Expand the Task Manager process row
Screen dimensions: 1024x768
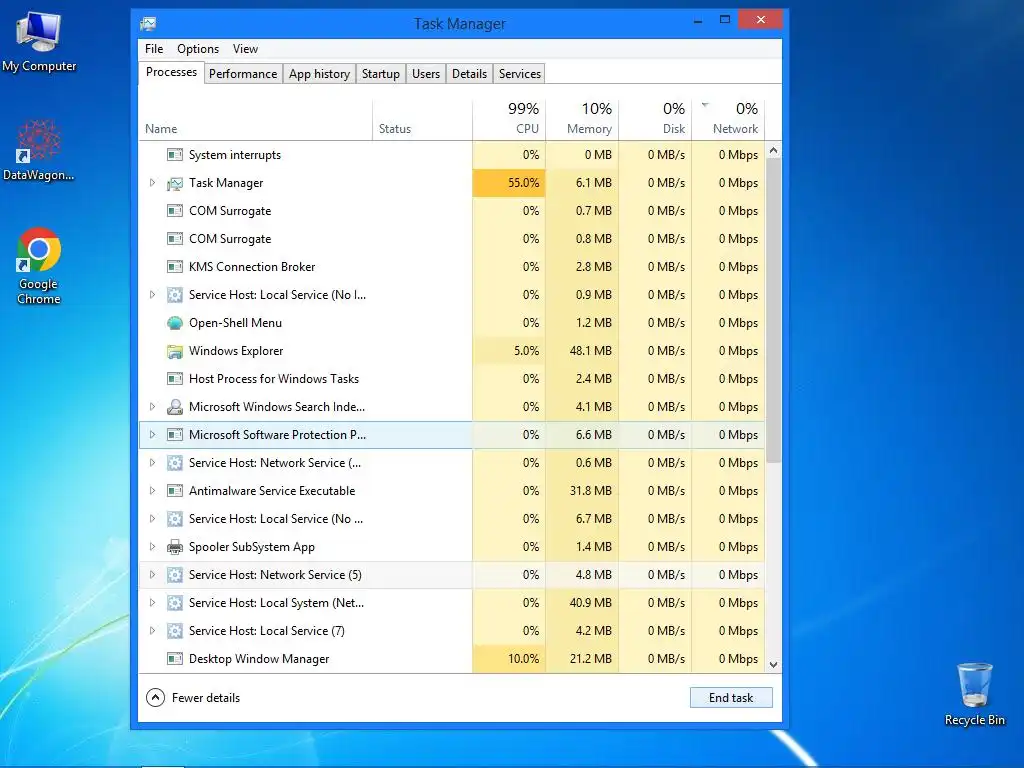[x=152, y=183]
